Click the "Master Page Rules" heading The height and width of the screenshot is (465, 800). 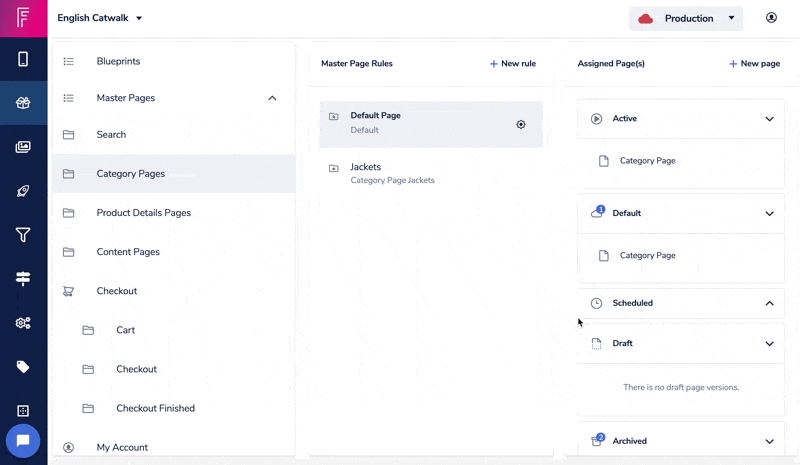coord(357,64)
